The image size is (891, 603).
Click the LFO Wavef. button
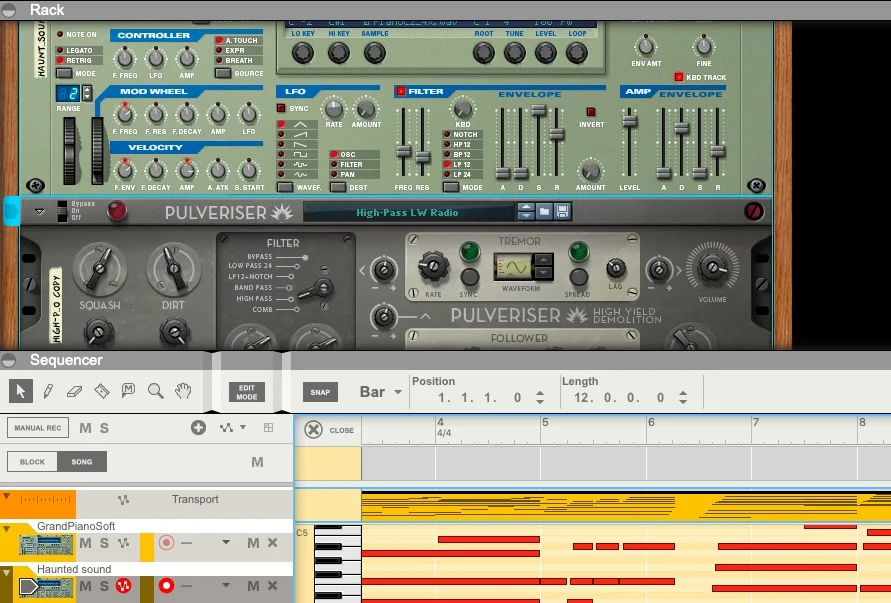[x=285, y=187]
